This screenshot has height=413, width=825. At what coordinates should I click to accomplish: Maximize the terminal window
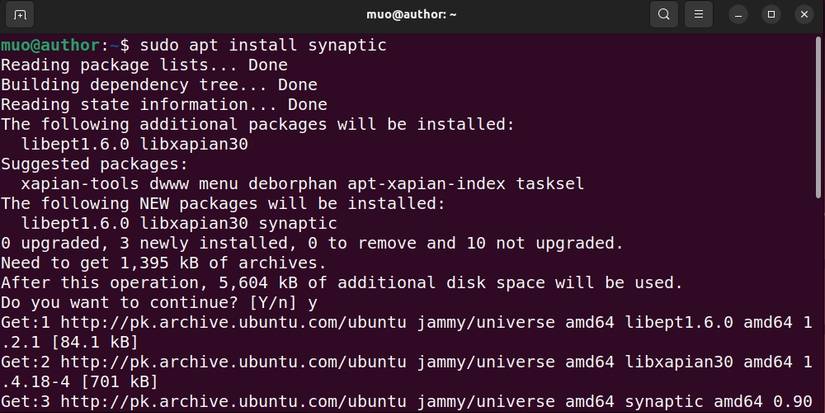(771, 15)
